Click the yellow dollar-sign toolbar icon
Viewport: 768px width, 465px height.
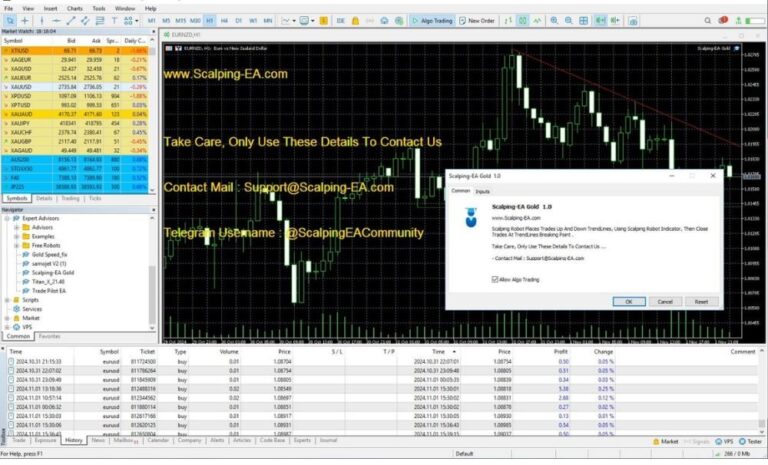pyautogui.click(x=324, y=21)
